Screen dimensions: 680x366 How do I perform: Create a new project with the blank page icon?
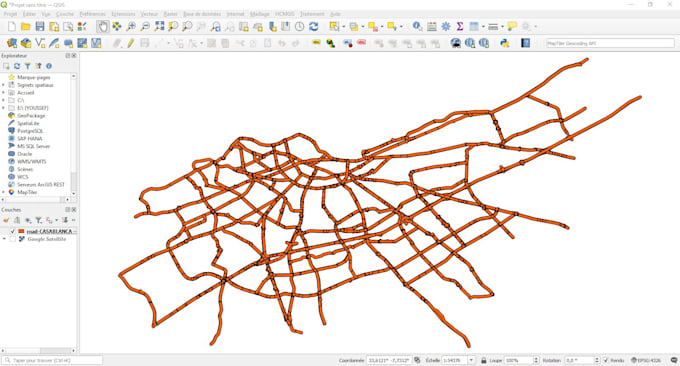[x=12, y=27]
